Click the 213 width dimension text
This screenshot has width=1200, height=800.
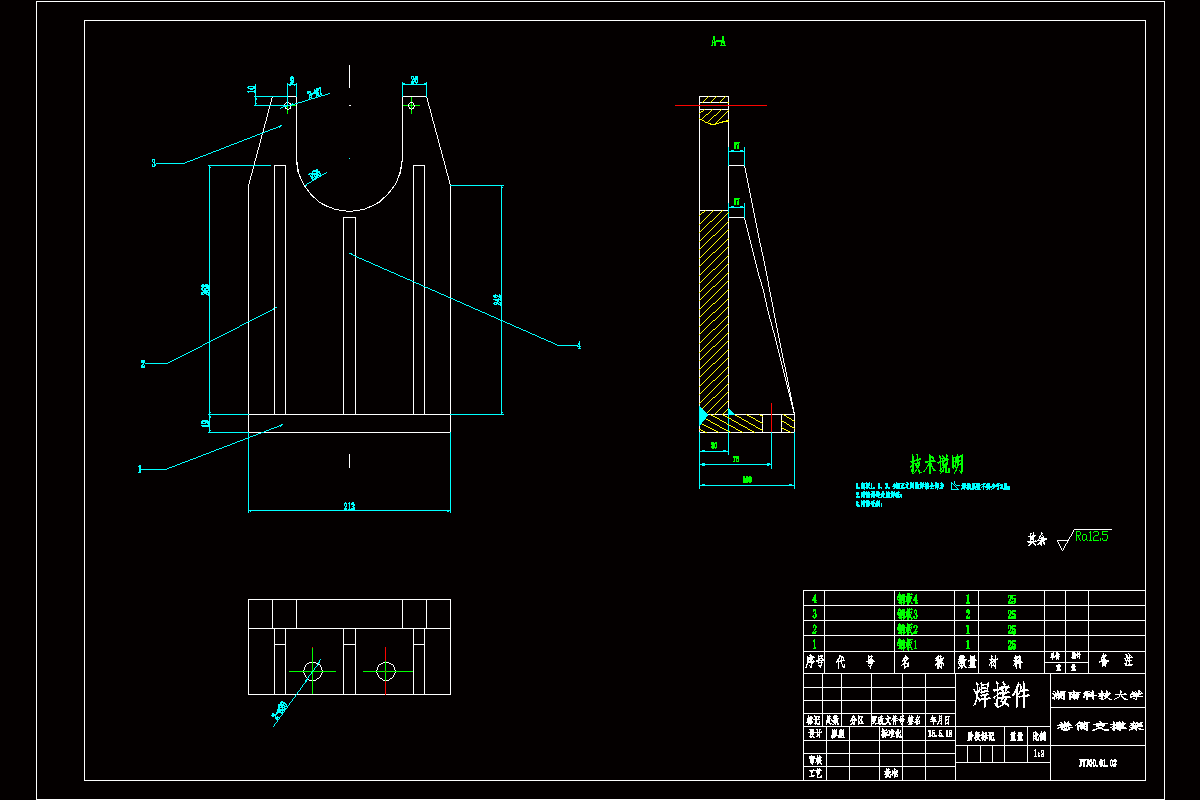[349, 506]
